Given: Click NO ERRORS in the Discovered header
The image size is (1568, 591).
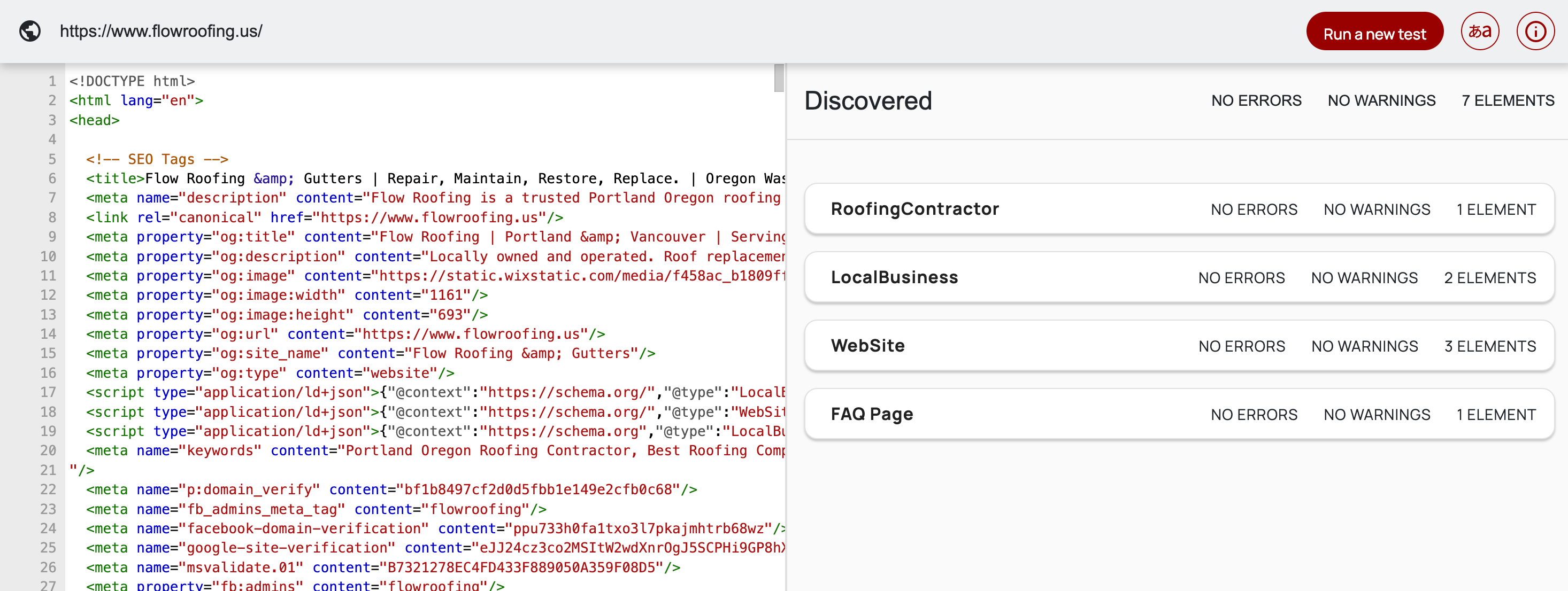Looking at the screenshot, I should coord(1256,101).
